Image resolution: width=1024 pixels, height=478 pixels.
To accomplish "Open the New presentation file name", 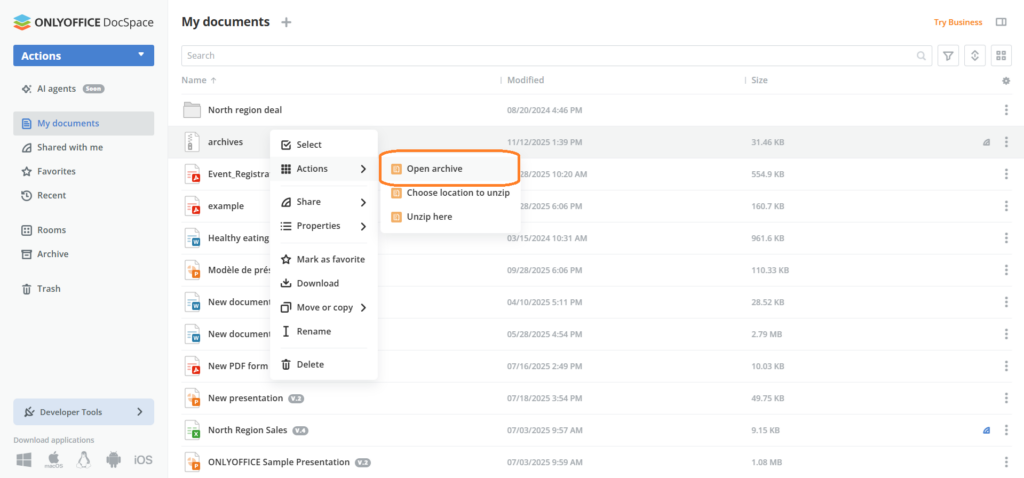I will coord(246,398).
